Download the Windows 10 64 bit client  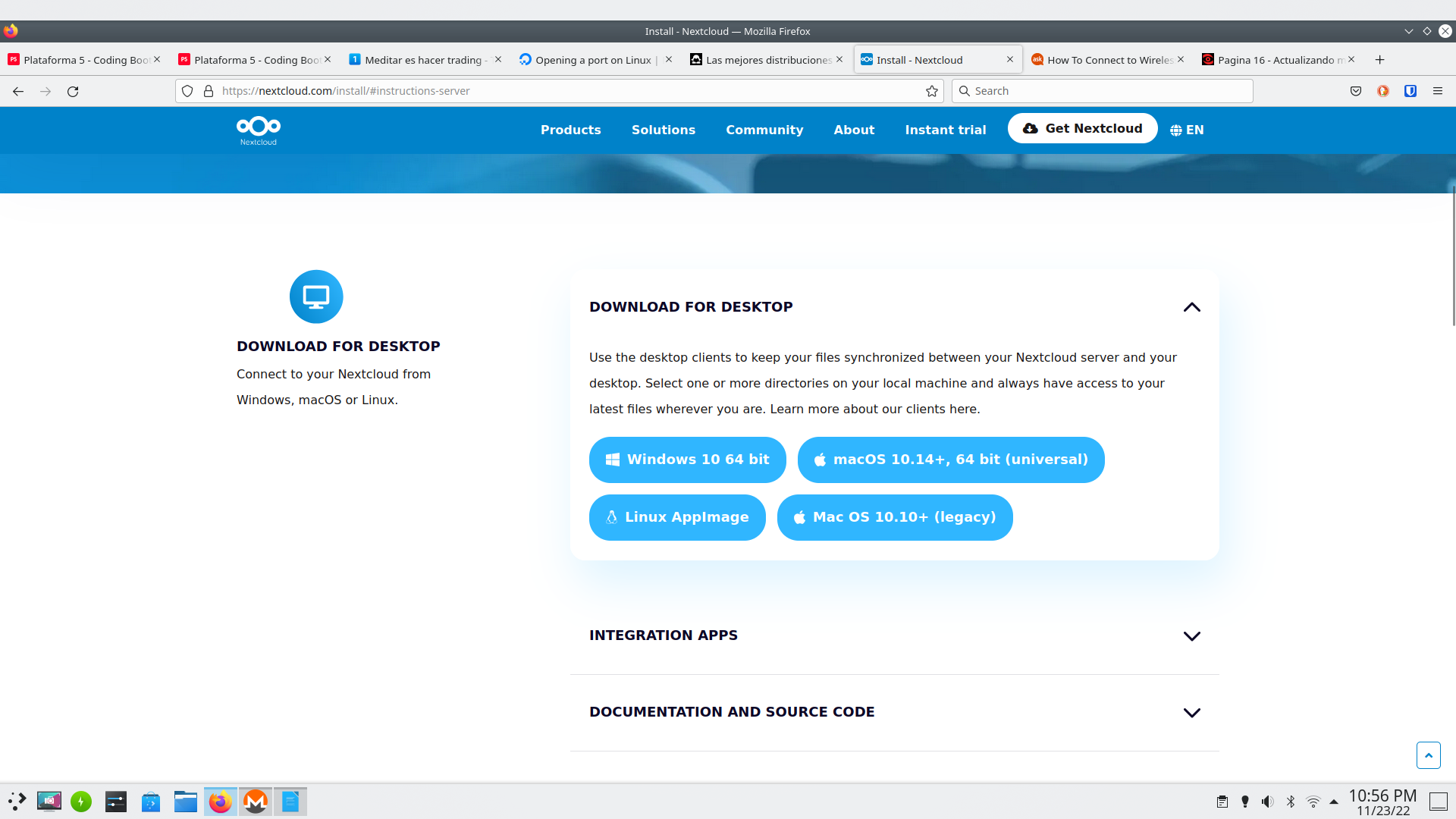(x=687, y=460)
